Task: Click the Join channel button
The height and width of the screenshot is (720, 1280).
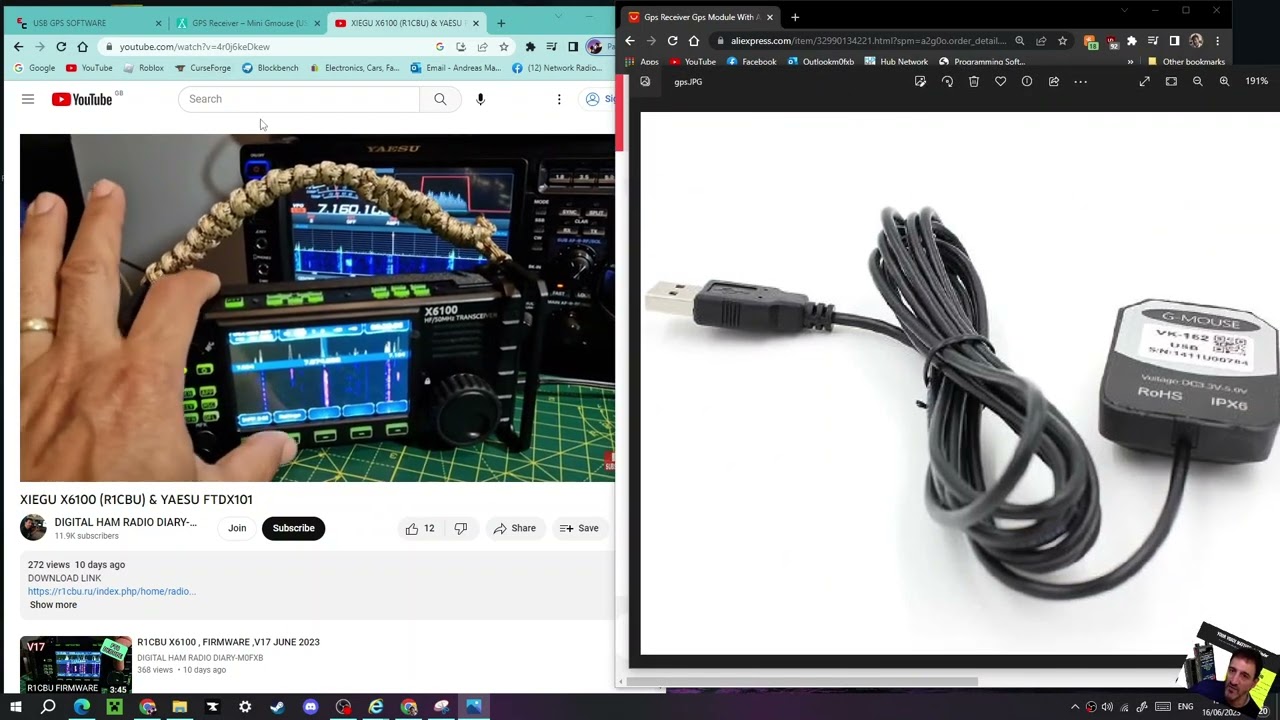Action: pos(237,528)
